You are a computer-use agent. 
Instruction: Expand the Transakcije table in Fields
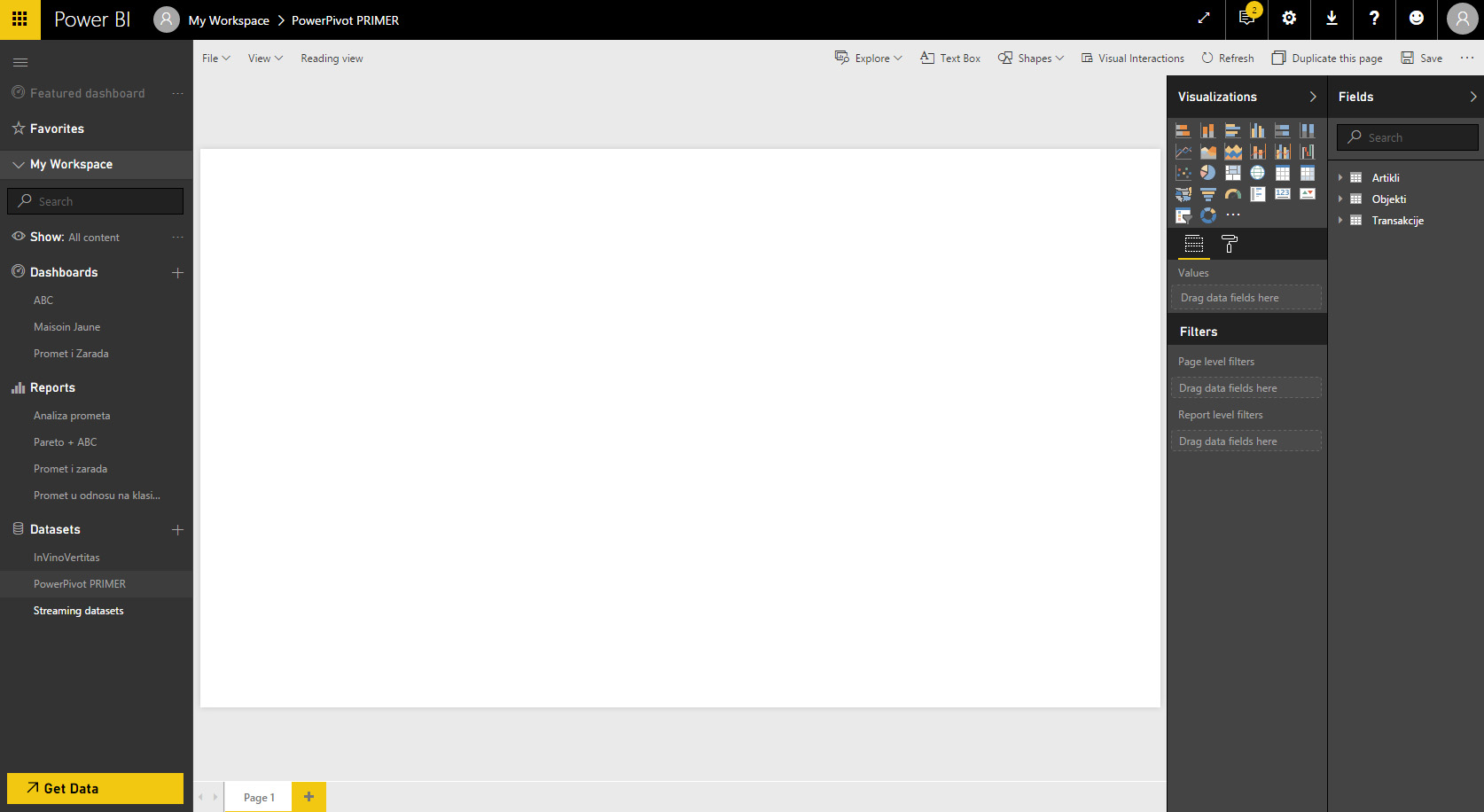[x=1340, y=221]
